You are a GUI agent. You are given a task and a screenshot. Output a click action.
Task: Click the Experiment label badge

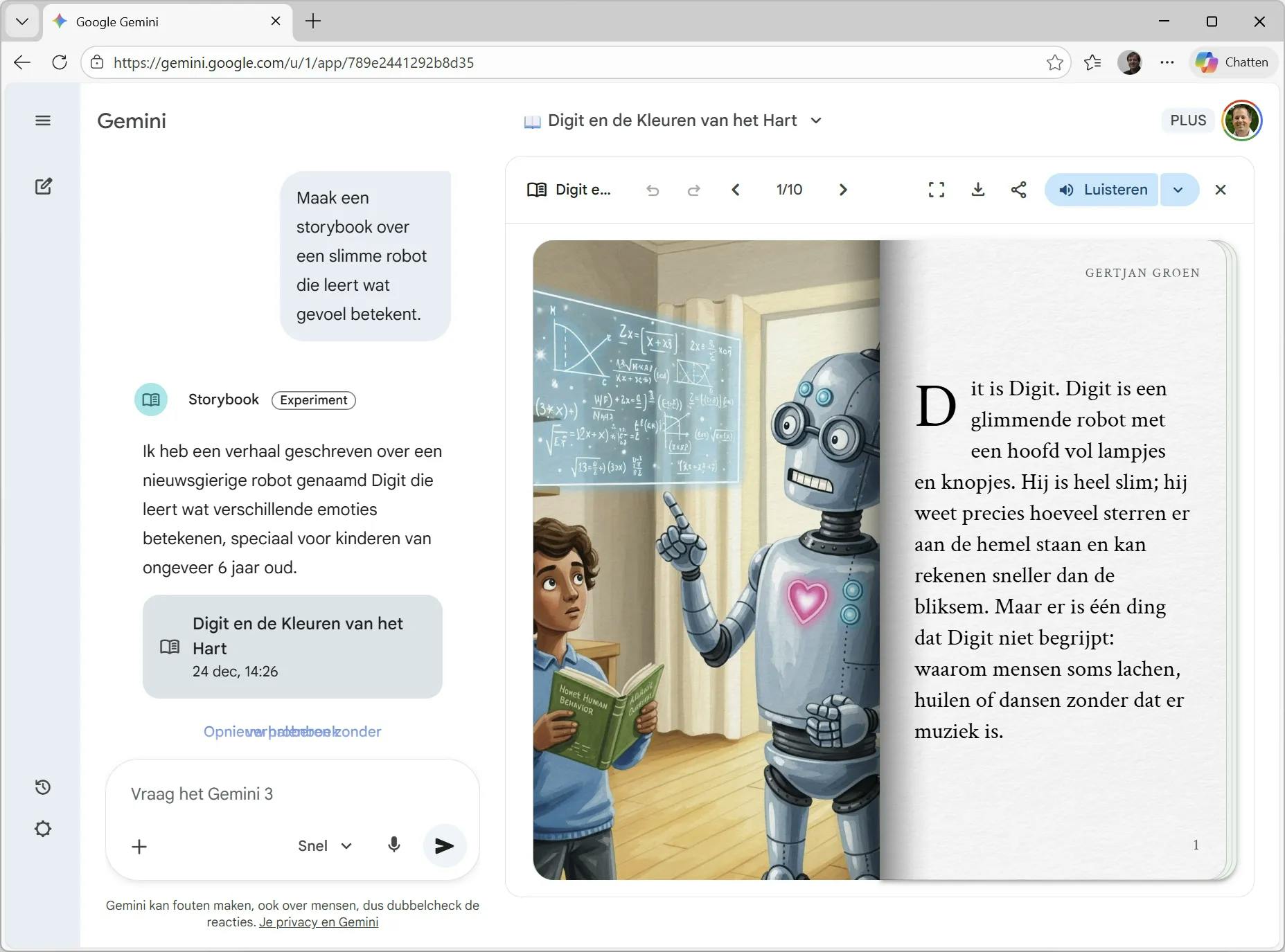[x=314, y=400]
